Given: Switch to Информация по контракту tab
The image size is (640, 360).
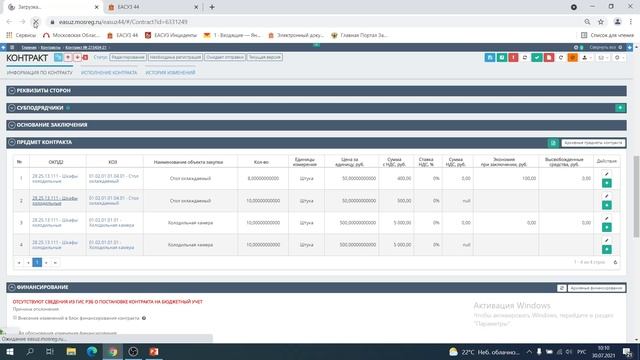Looking at the screenshot, I should [40, 73].
